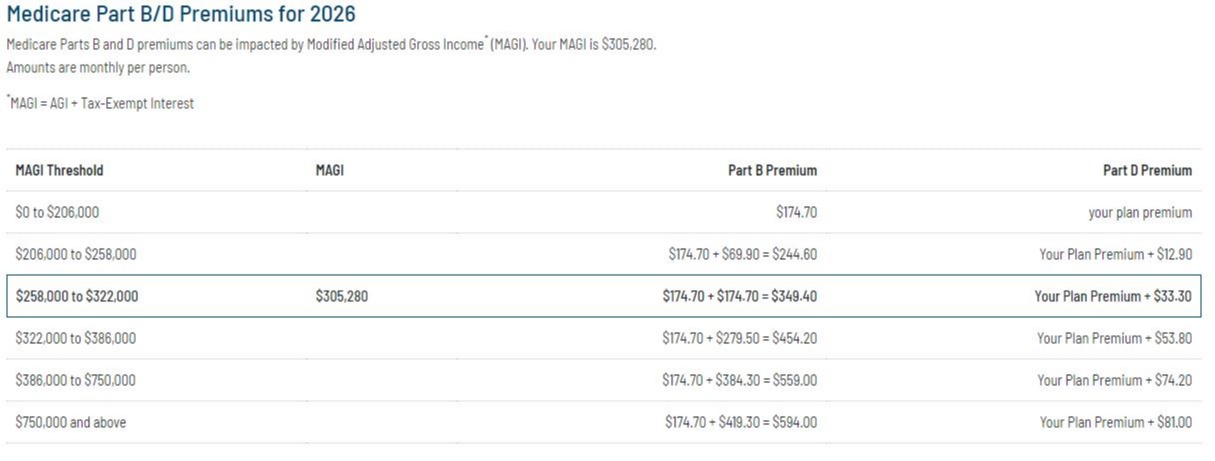Select the $206,000 to $258,000 threshold cell
Screen dimensions: 1215x461
(x=76, y=254)
